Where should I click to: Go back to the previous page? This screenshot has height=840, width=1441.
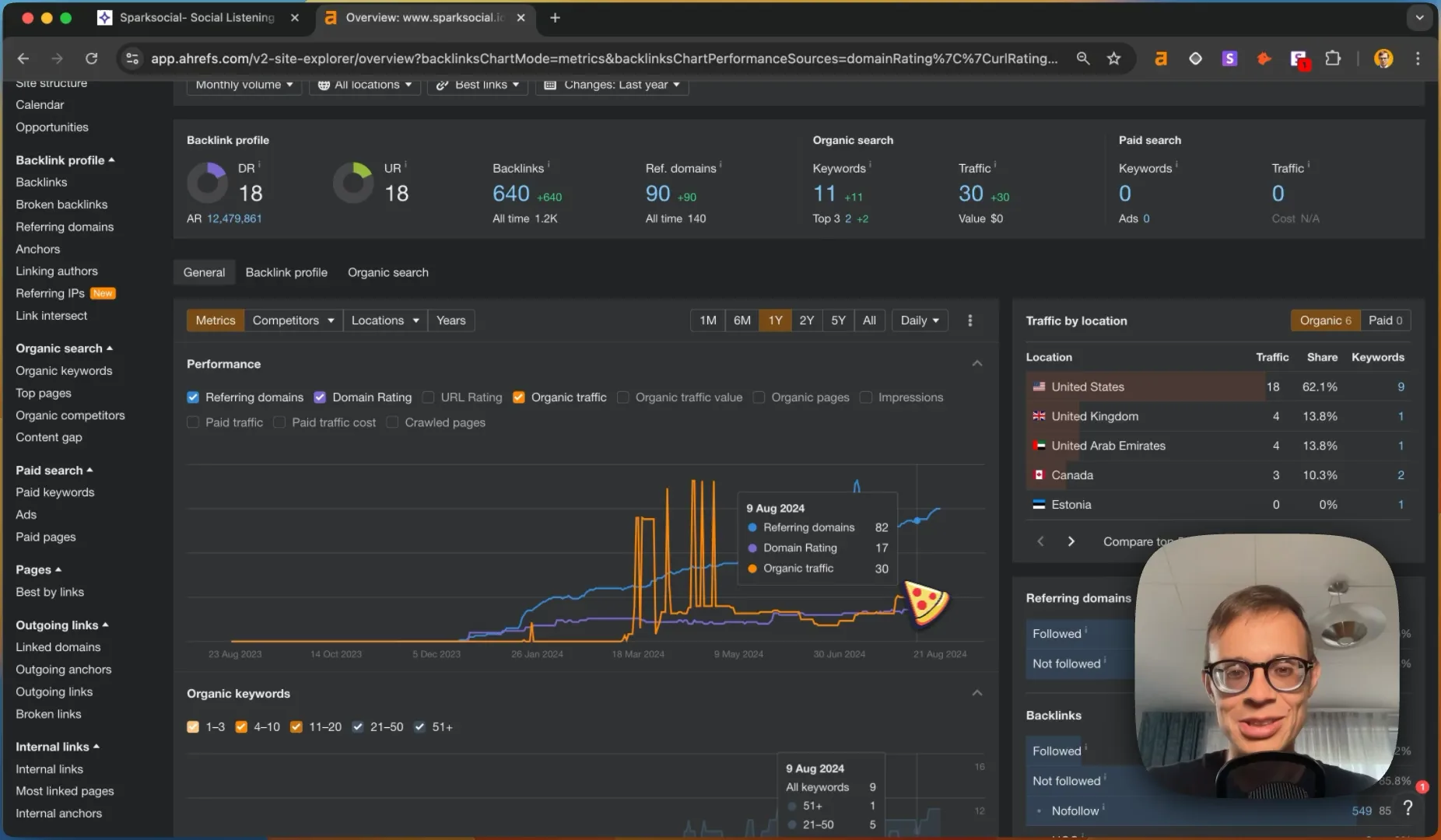point(23,58)
